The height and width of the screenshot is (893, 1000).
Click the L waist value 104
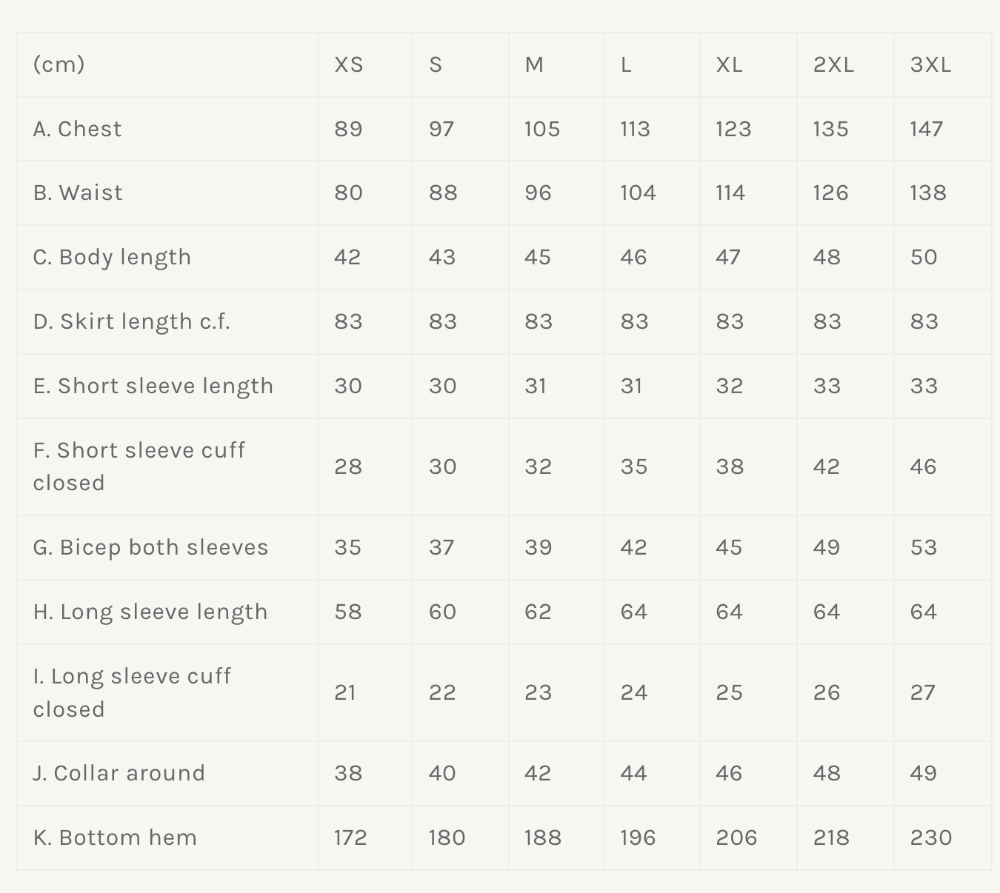click(x=637, y=193)
